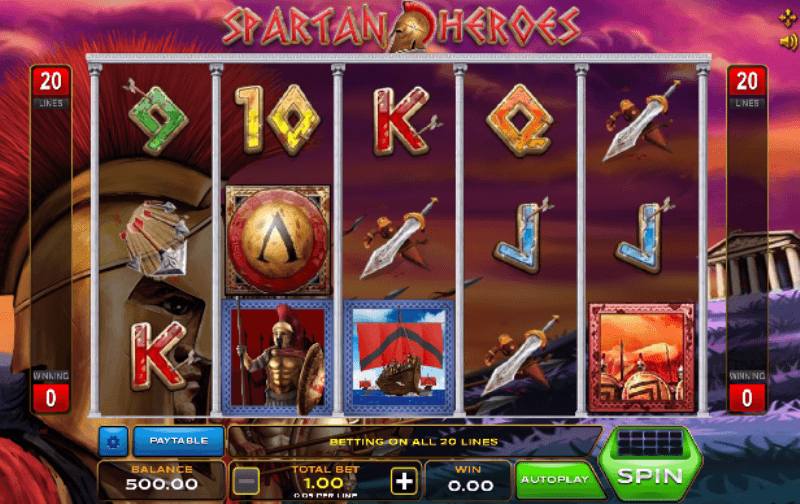Increase total bet with plus button
The image size is (800, 504).
[404, 481]
